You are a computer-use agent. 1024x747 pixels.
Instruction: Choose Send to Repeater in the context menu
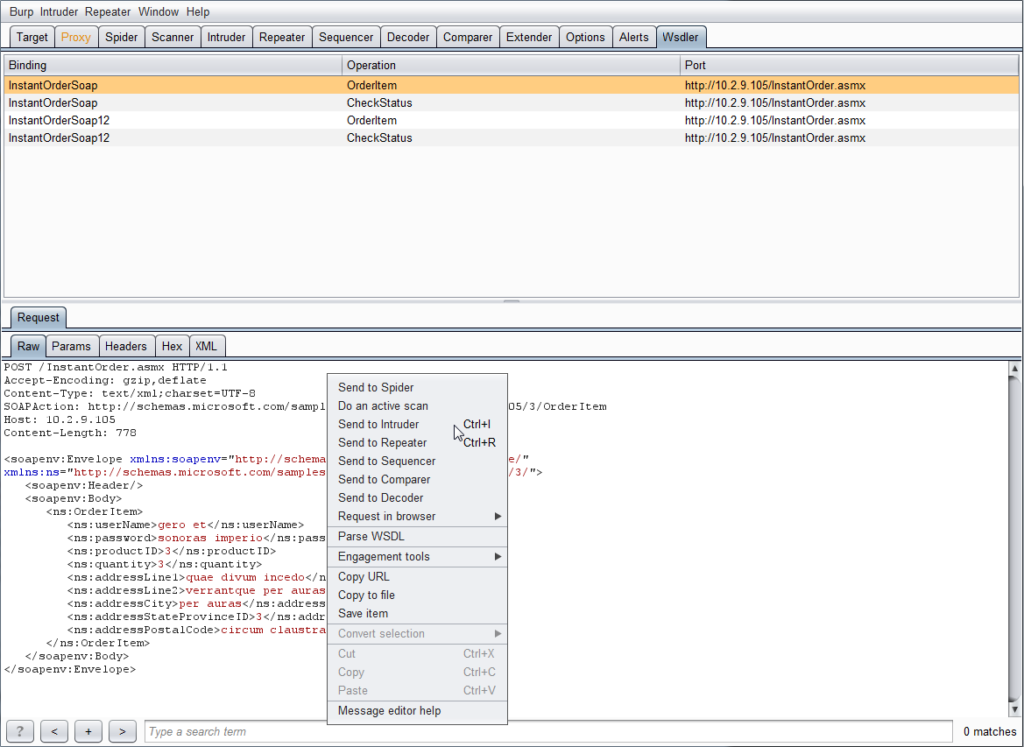pos(380,442)
